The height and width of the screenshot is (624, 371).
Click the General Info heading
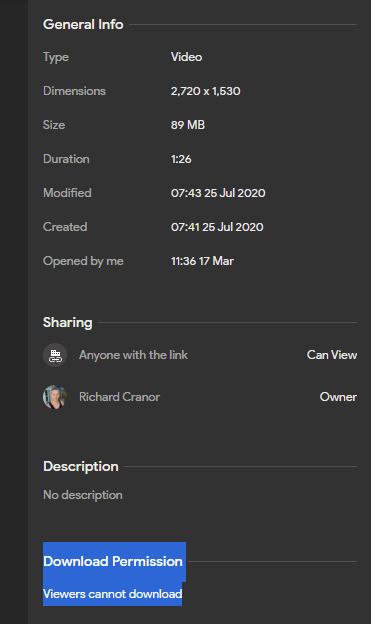[x=83, y=24]
